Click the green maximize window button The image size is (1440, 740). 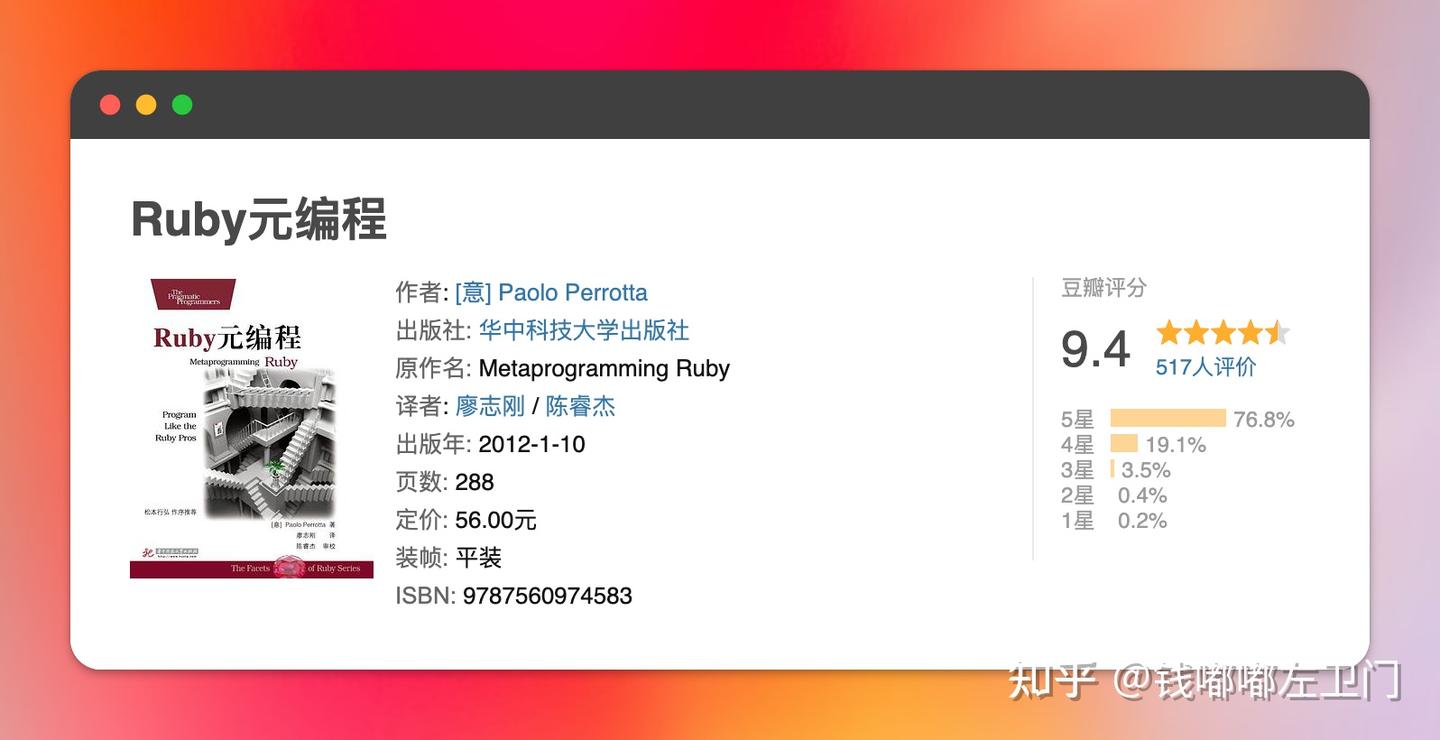pos(180,103)
